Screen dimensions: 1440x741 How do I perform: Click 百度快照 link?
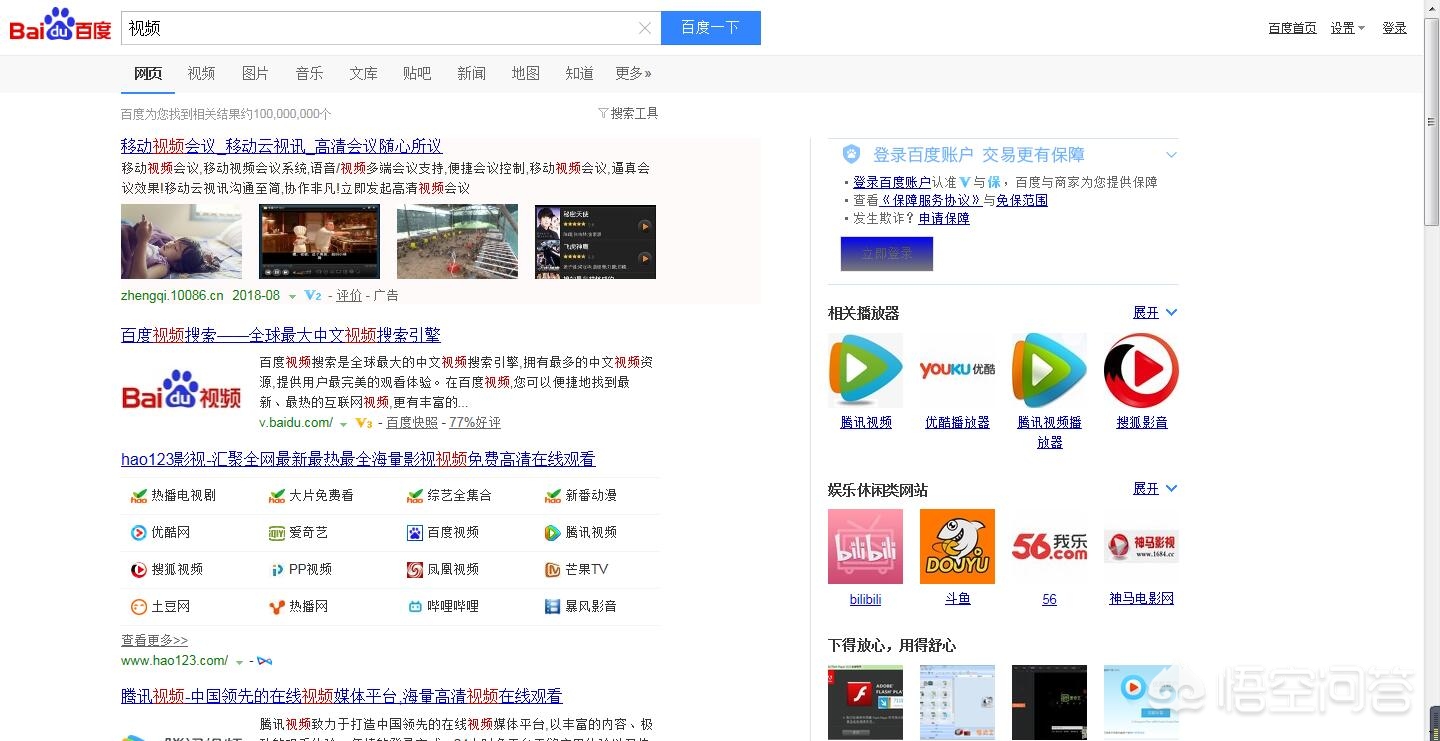coord(412,422)
